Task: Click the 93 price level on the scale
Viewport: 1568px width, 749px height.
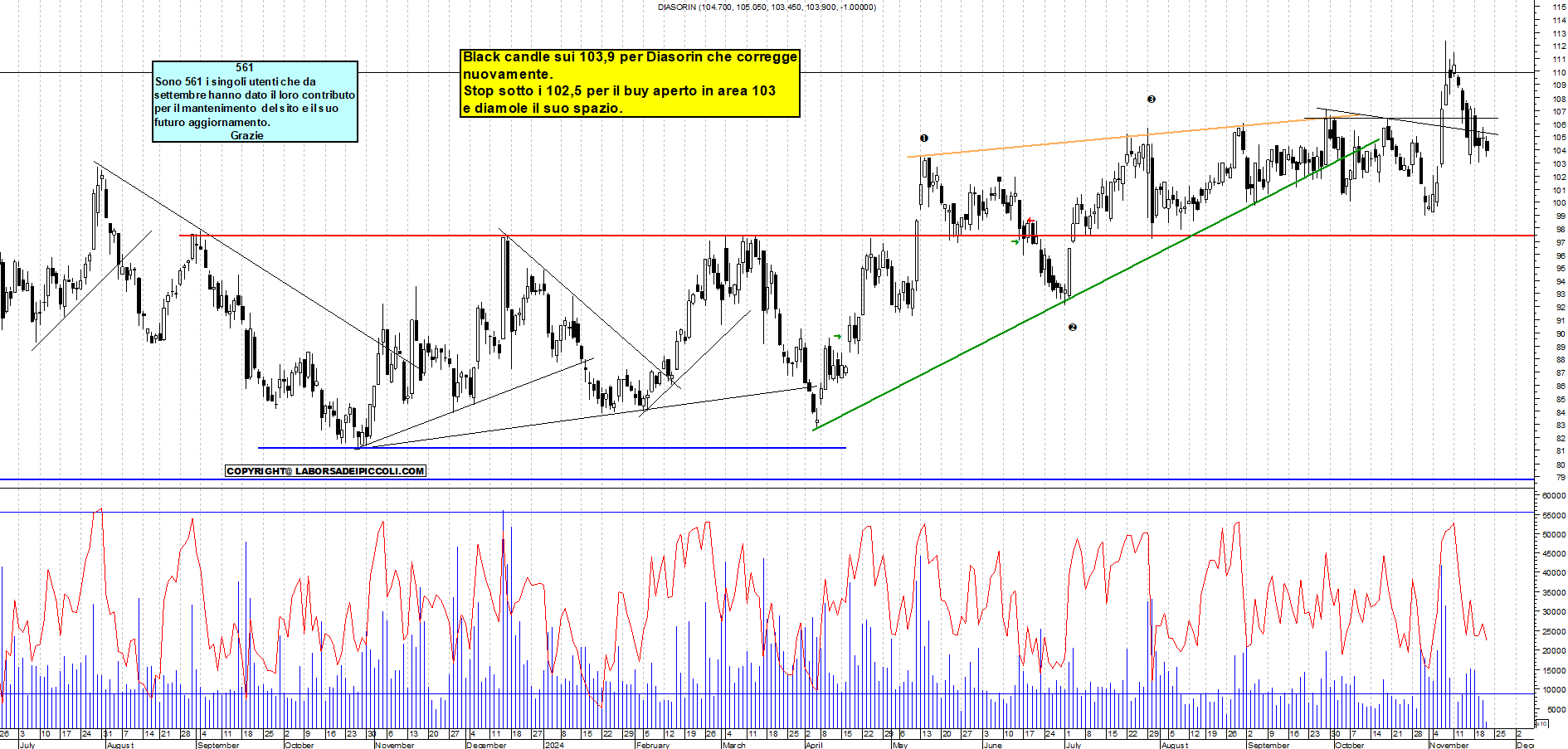Action: tap(1561, 294)
